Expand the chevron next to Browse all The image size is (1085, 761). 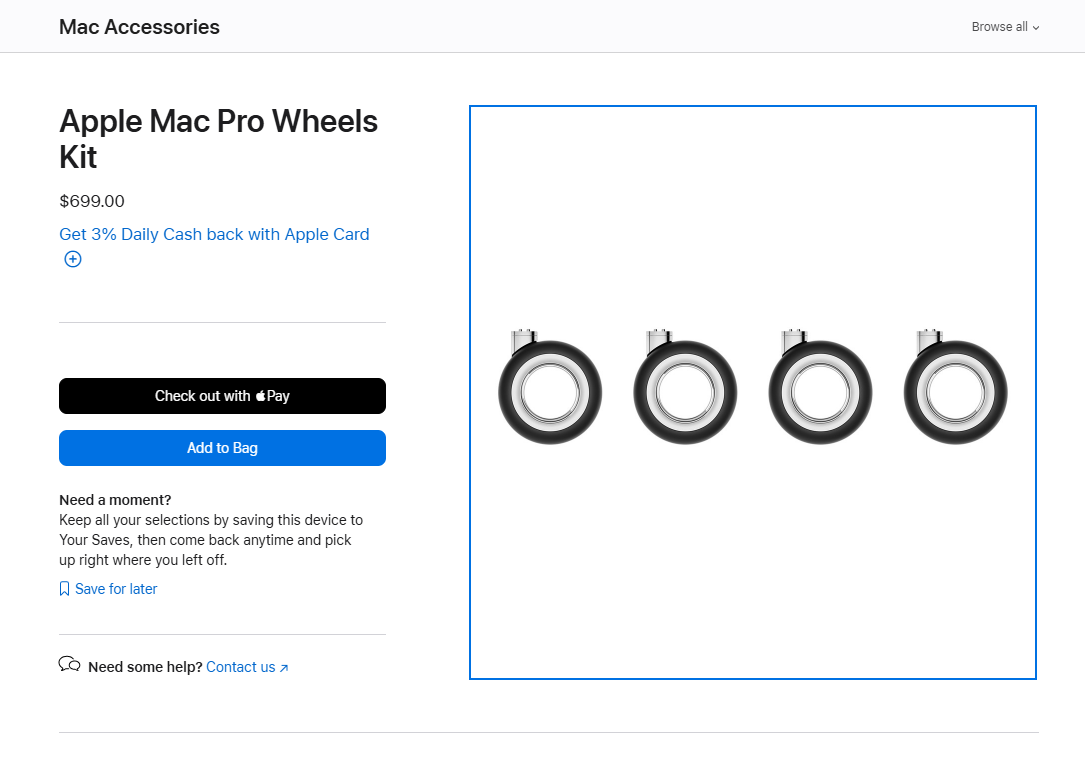(x=1036, y=28)
